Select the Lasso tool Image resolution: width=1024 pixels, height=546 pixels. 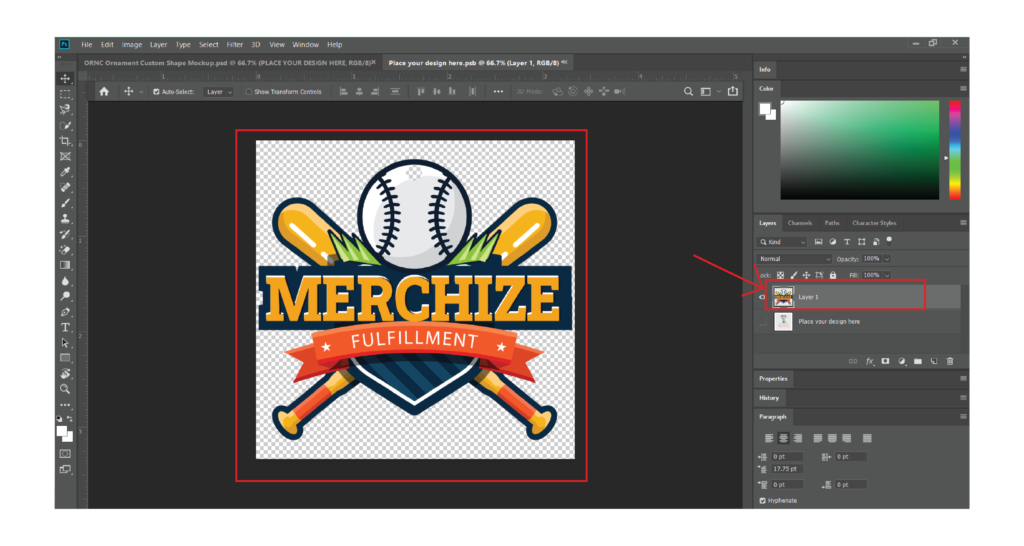65,110
